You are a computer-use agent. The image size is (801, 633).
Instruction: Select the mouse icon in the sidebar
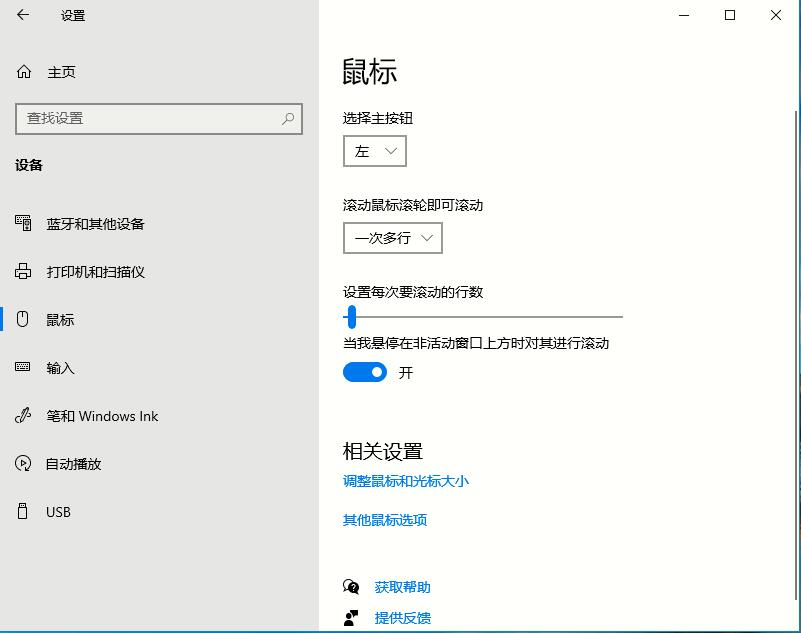pyautogui.click(x=21, y=320)
